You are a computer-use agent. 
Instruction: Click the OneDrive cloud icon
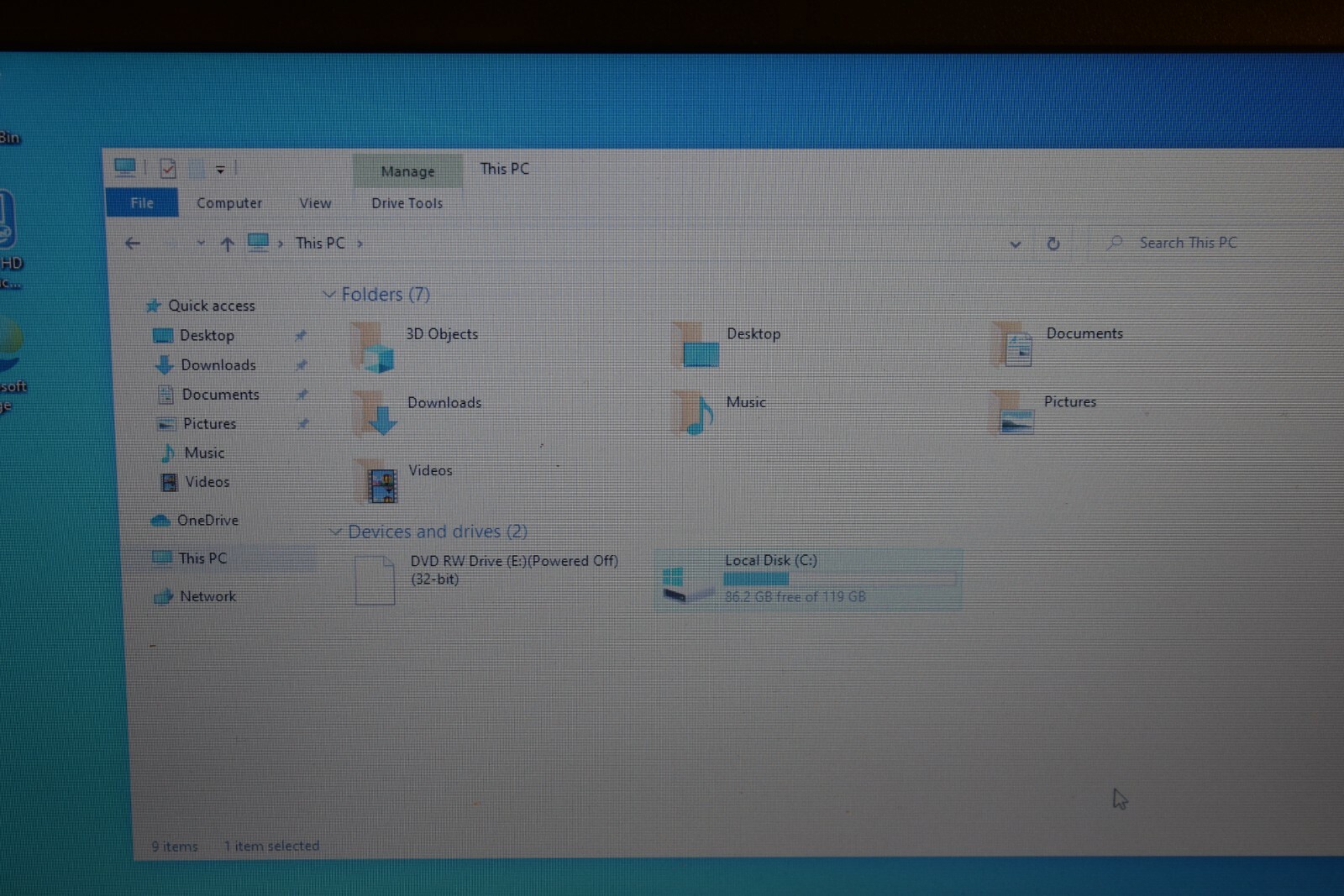tap(160, 521)
